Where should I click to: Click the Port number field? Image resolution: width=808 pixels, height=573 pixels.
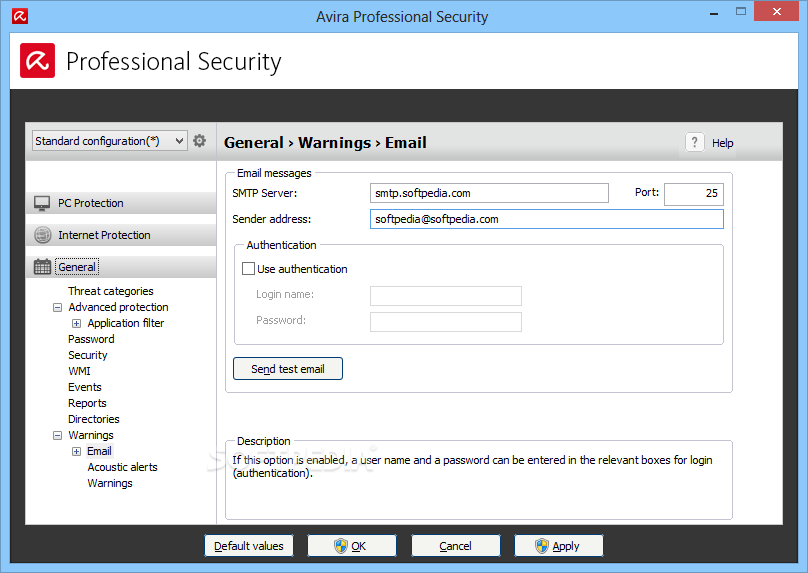pyautogui.click(x=694, y=194)
